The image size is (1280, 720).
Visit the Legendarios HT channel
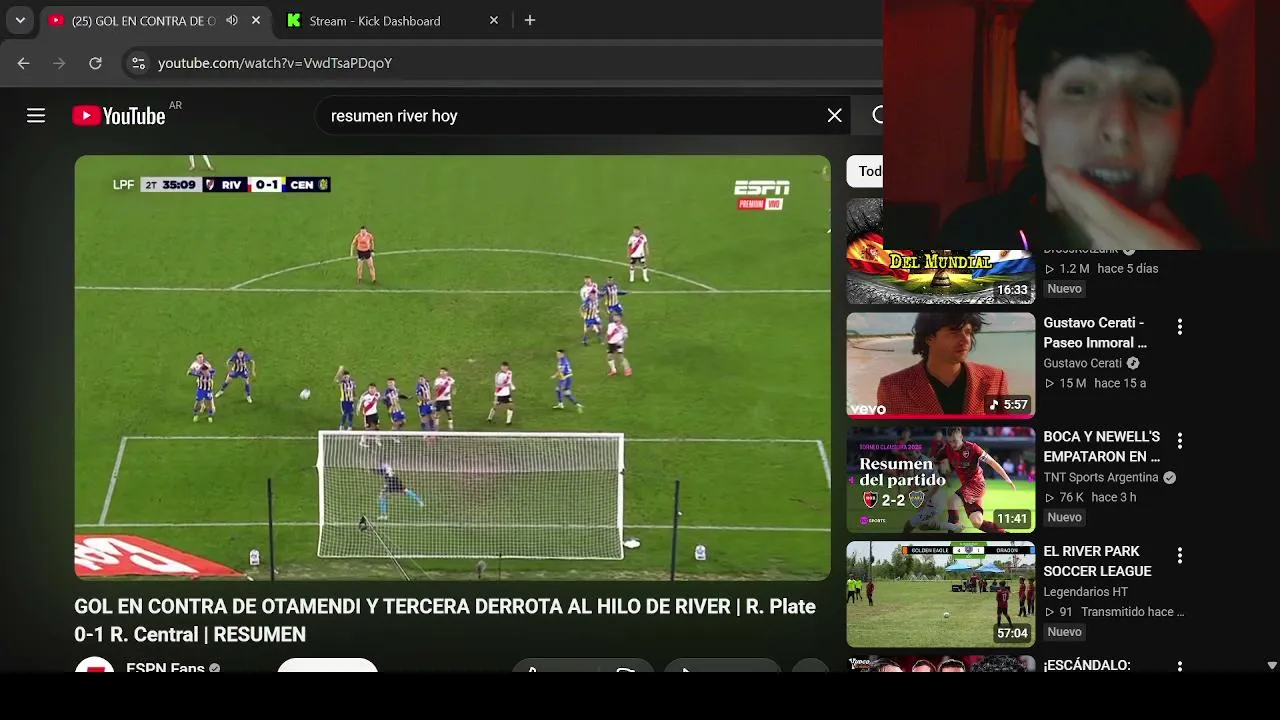pyautogui.click(x=1085, y=592)
